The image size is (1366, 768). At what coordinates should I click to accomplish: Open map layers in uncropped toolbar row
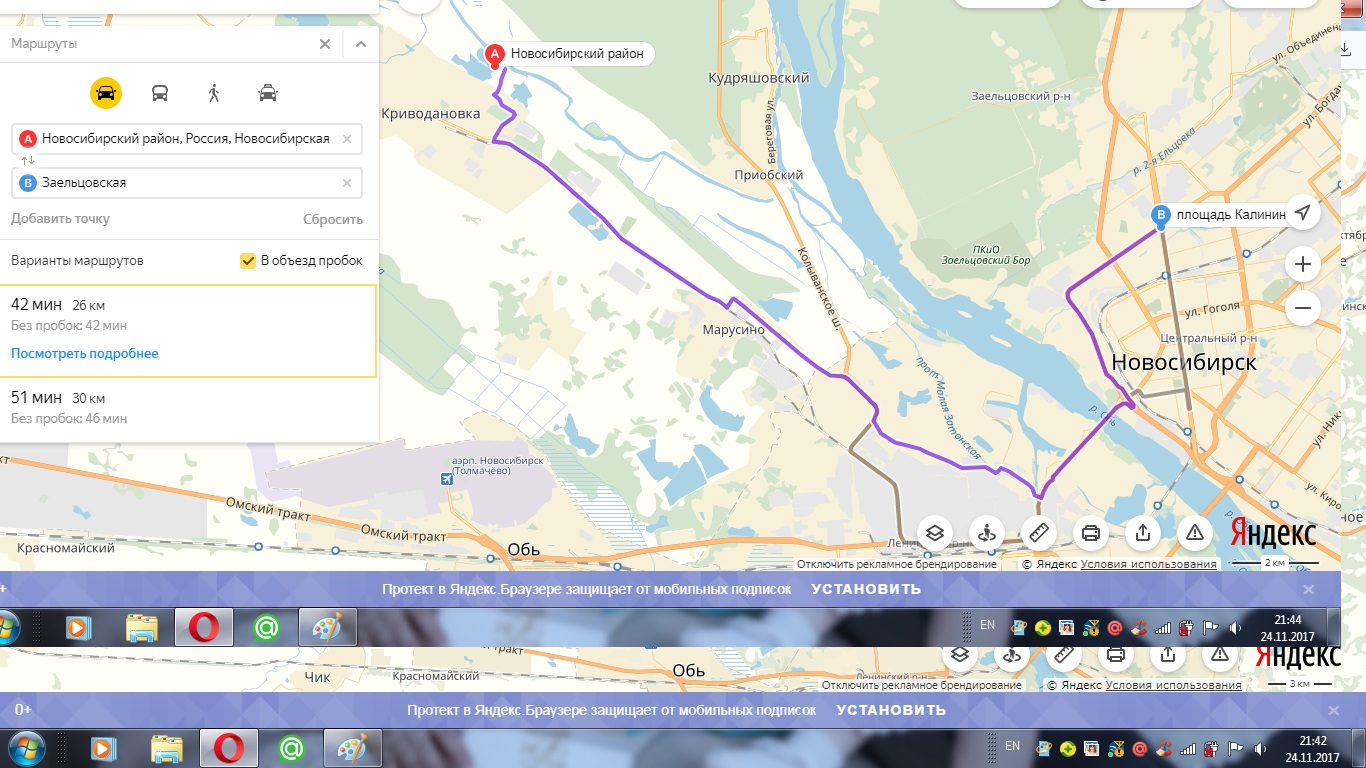tap(935, 533)
